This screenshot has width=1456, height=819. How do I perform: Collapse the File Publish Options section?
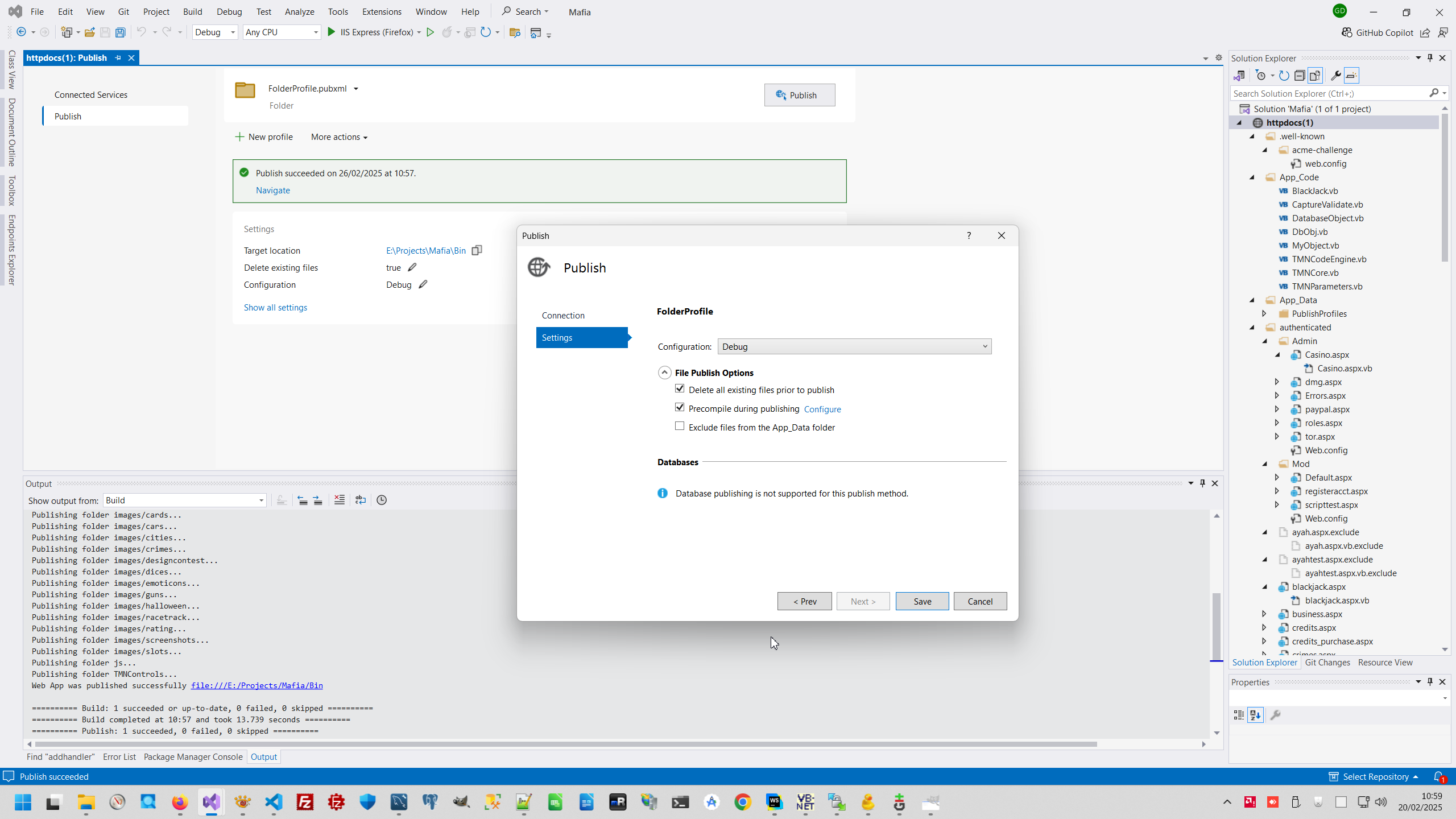pos(664,373)
